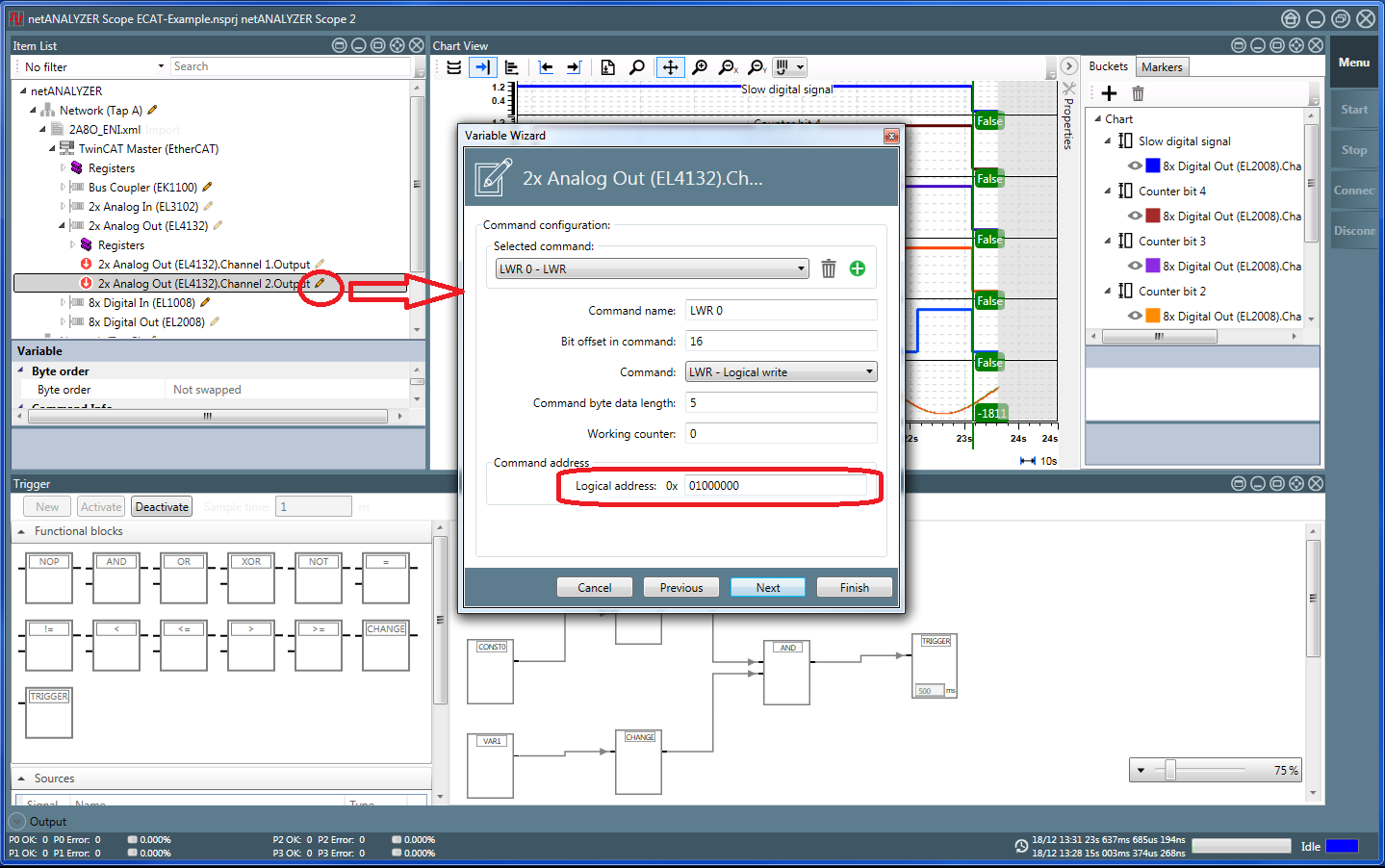Click the Next button in Variable Wizard
The width and height of the screenshot is (1385, 868).
tap(767, 587)
